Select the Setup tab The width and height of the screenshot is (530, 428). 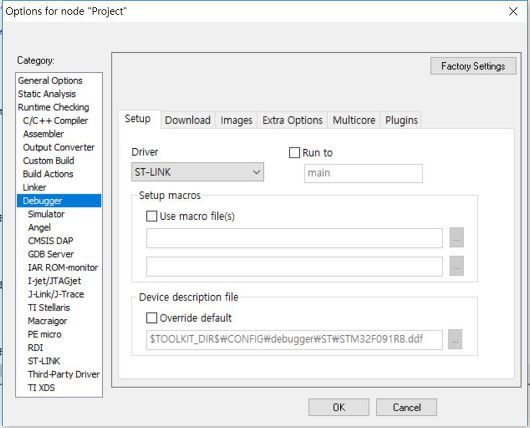click(x=138, y=119)
